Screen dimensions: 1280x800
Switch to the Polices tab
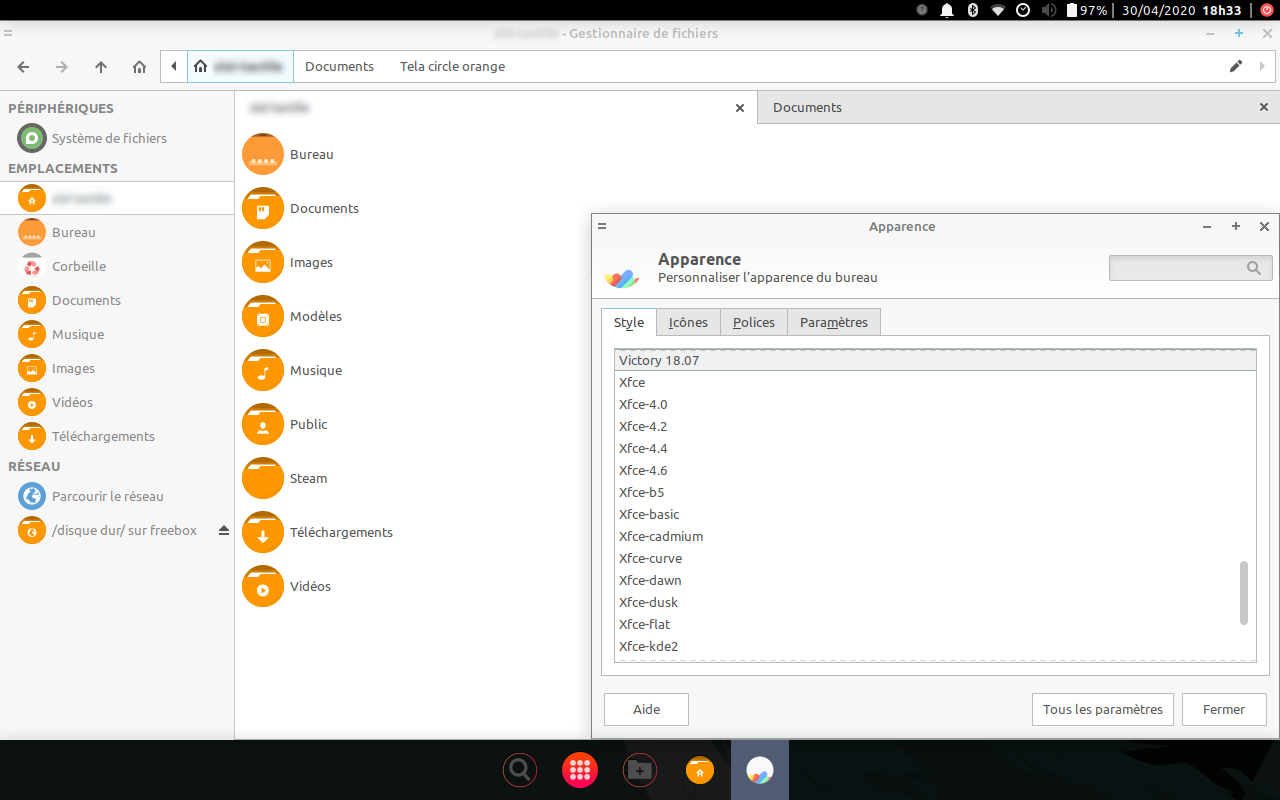754,322
